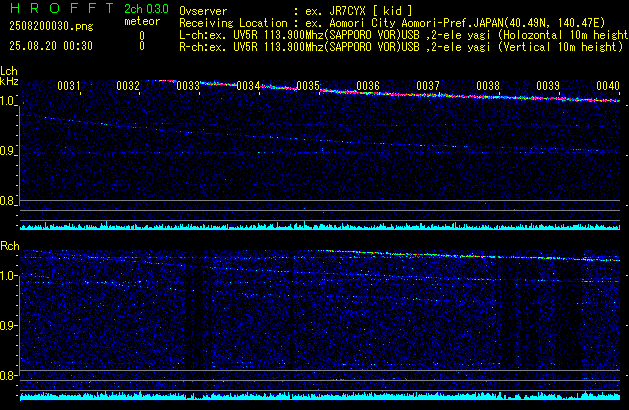Click time marker 0035
The height and width of the screenshot is (410, 629).
click(308, 86)
